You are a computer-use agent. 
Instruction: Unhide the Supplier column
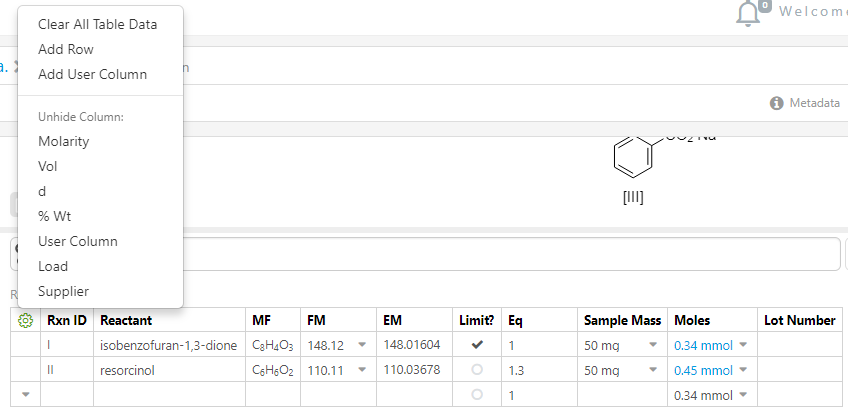pos(63,291)
